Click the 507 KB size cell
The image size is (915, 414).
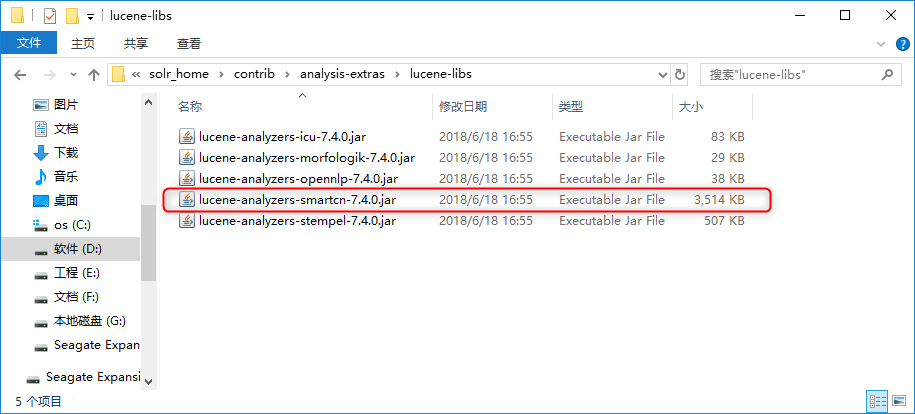click(x=725, y=221)
